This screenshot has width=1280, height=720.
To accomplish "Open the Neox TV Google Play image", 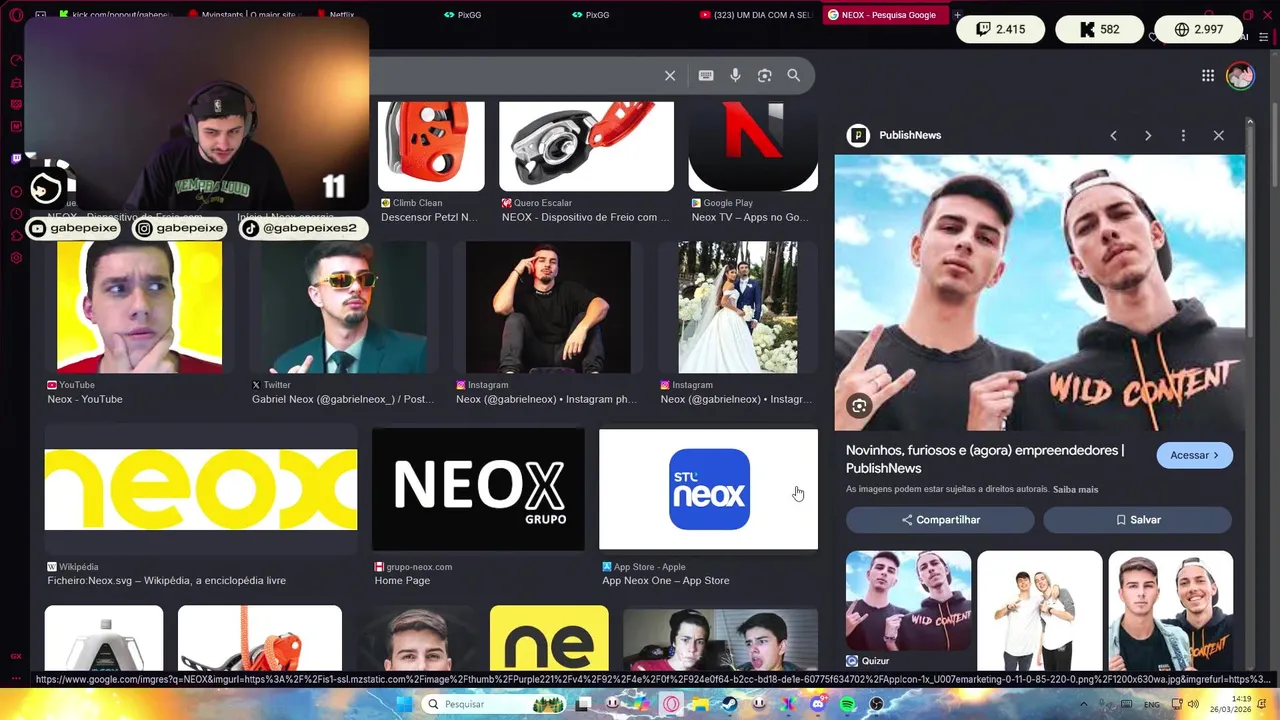I will tap(753, 146).
